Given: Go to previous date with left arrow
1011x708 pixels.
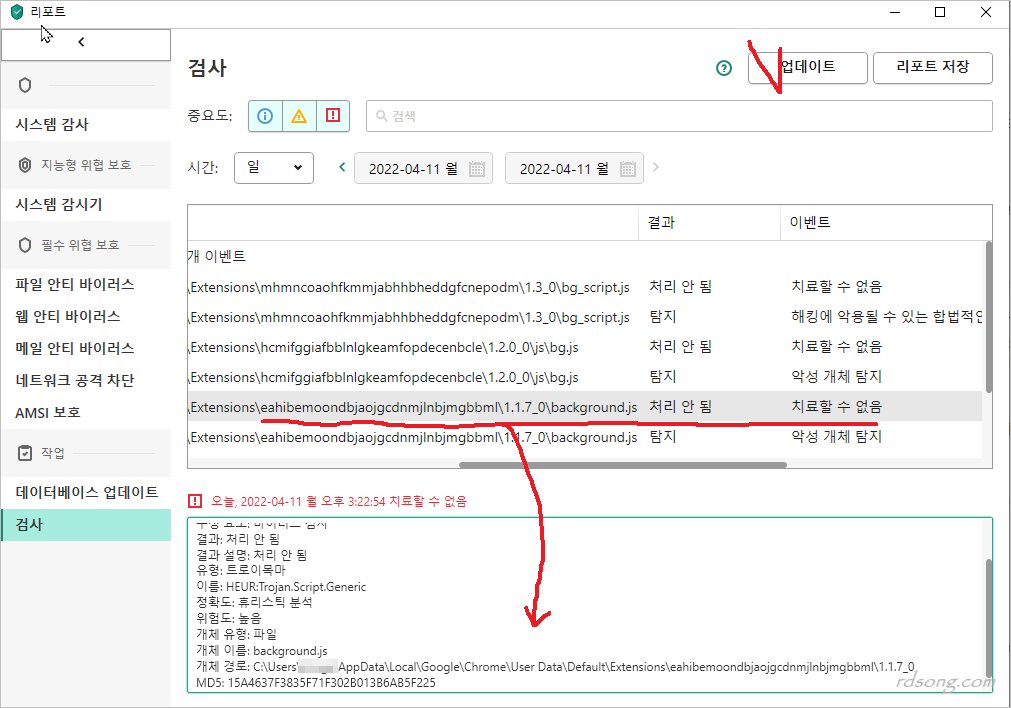Looking at the screenshot, I should 342,167.
